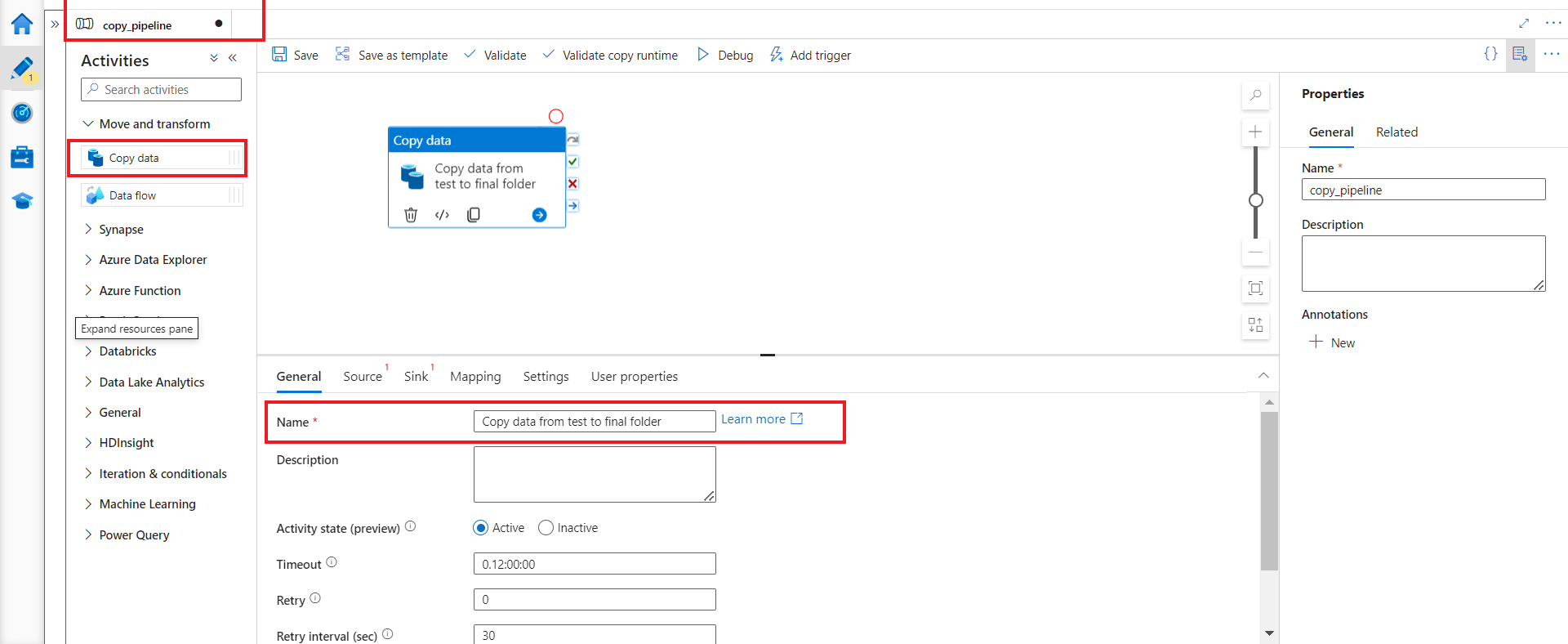
Task: Open pipeline JSON code view braces icon
Action: 1490,54
